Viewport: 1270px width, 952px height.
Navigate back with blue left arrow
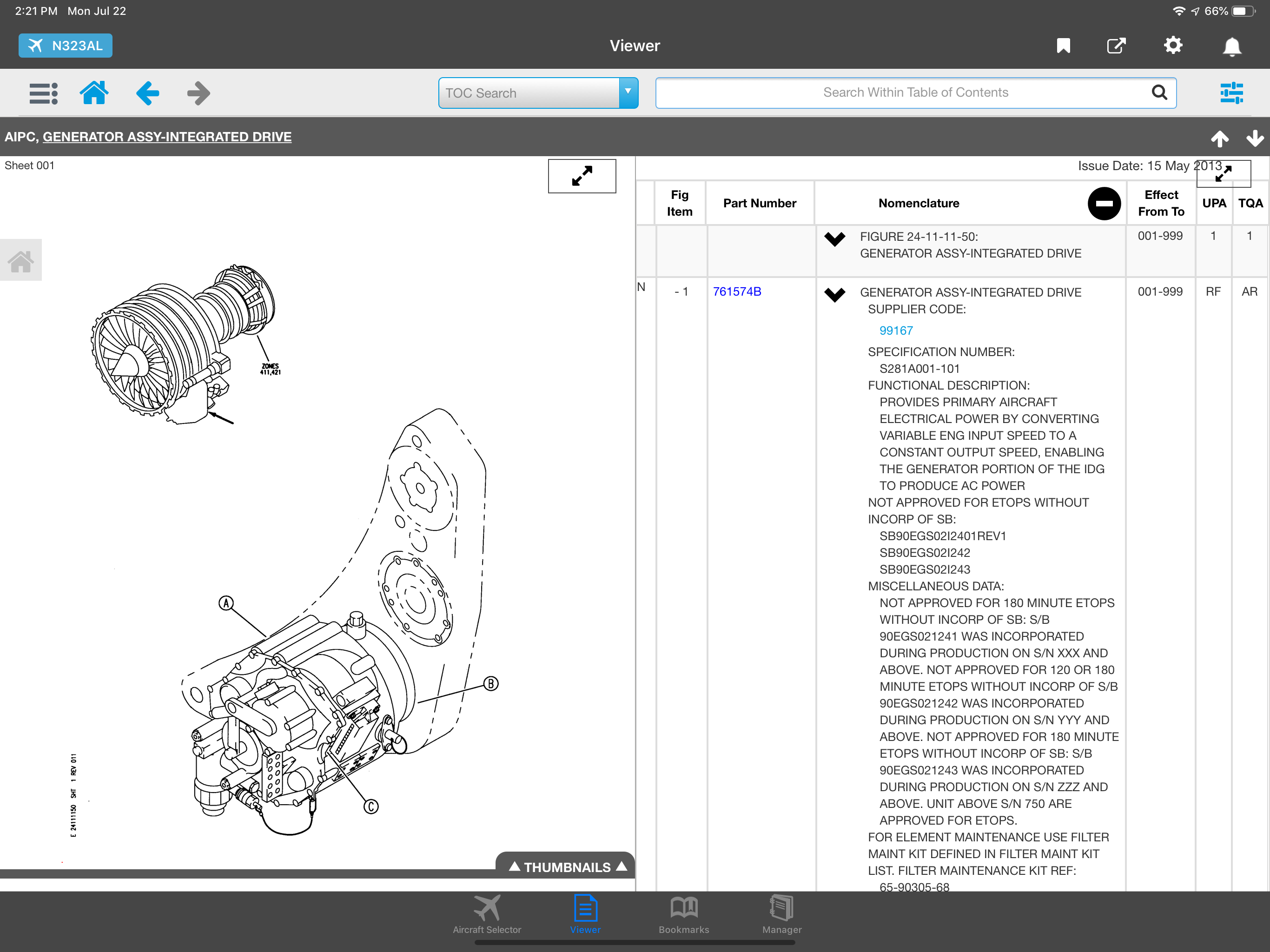pyautogui.click(x=147, y=93)
